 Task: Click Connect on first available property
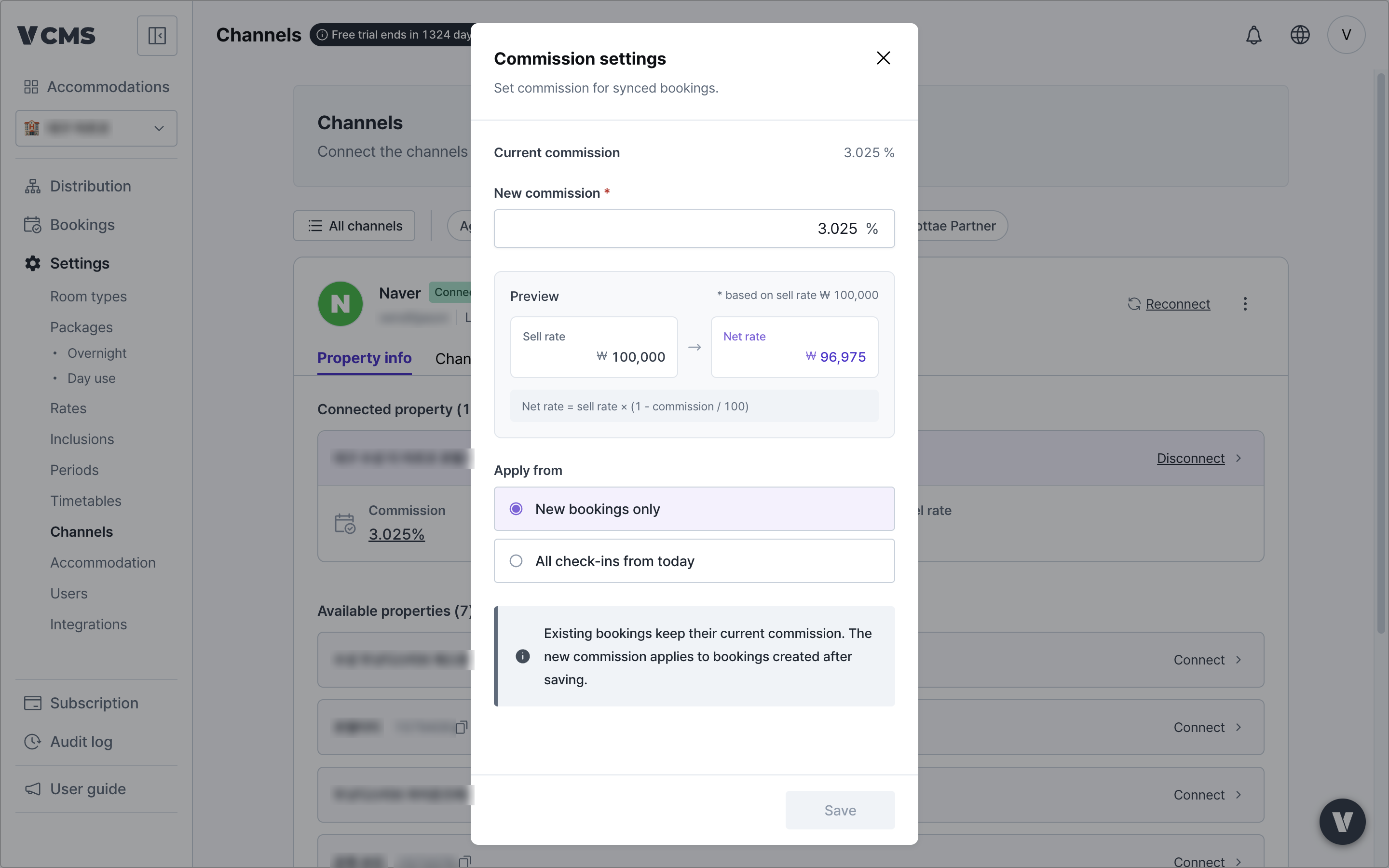(1207, 660)
